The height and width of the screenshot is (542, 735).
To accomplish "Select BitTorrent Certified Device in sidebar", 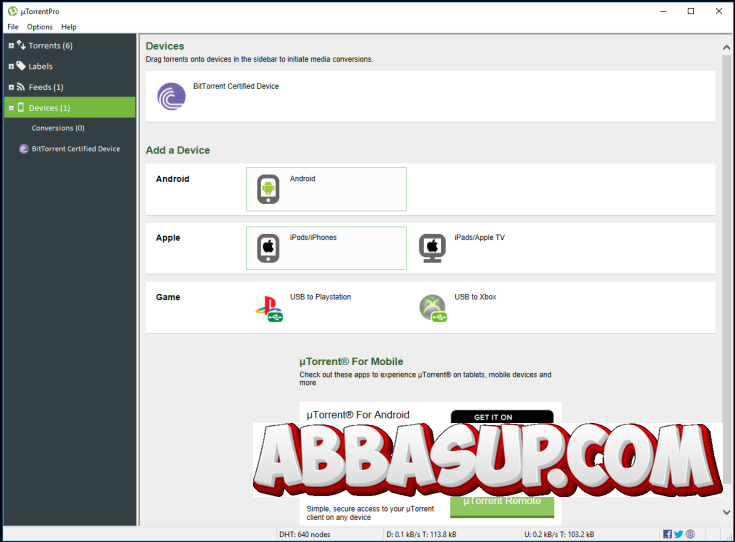I will [75, 149].
